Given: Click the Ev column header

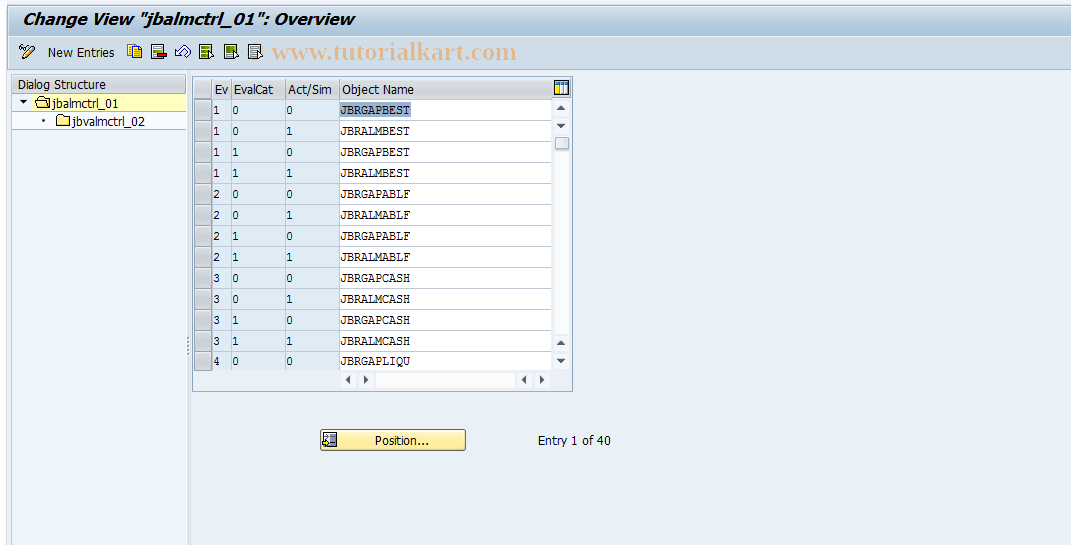Looking at the screenshot, I should [221, 89].
